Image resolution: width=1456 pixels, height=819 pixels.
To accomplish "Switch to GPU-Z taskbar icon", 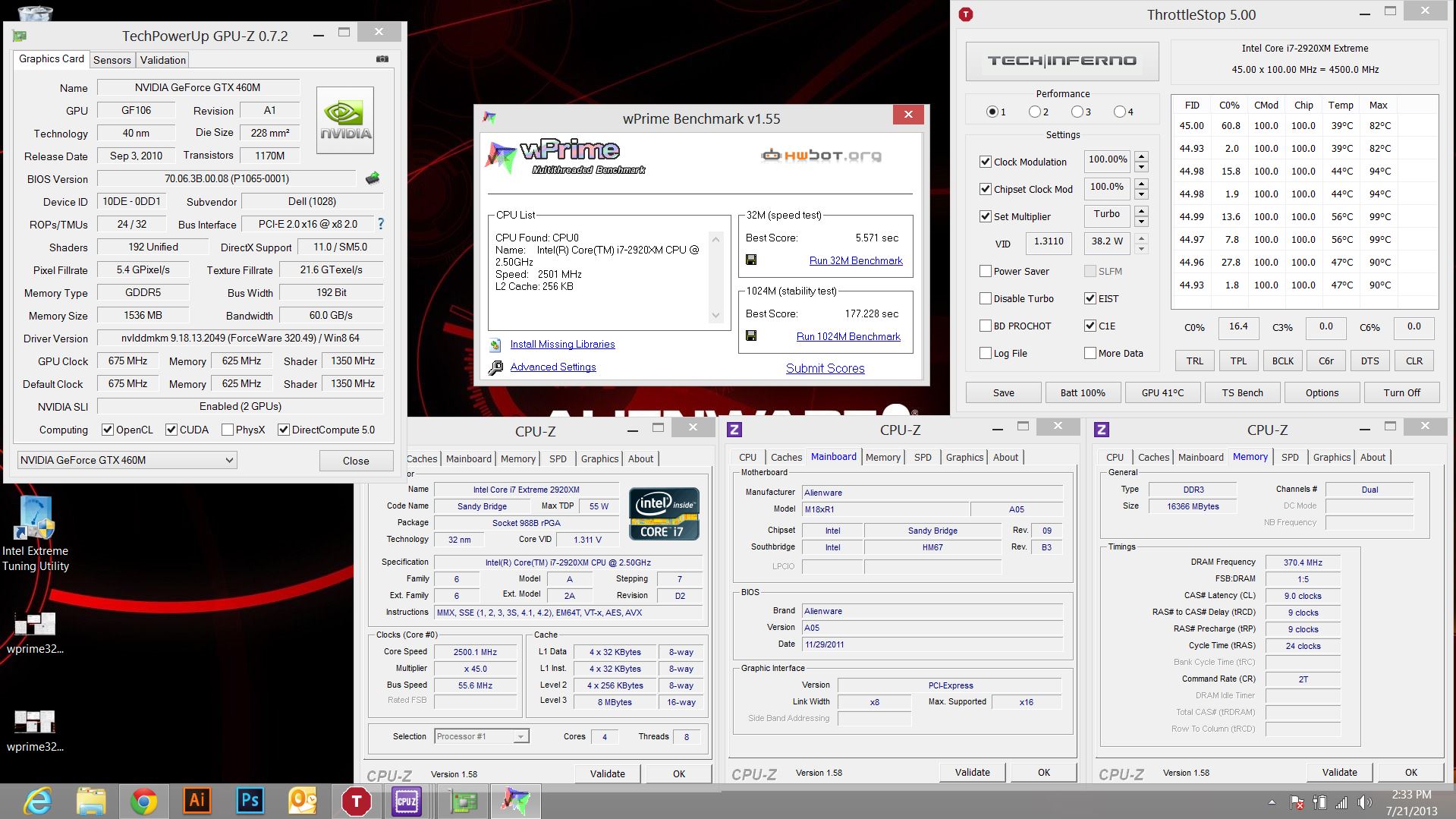I will [x=464, y=801].
